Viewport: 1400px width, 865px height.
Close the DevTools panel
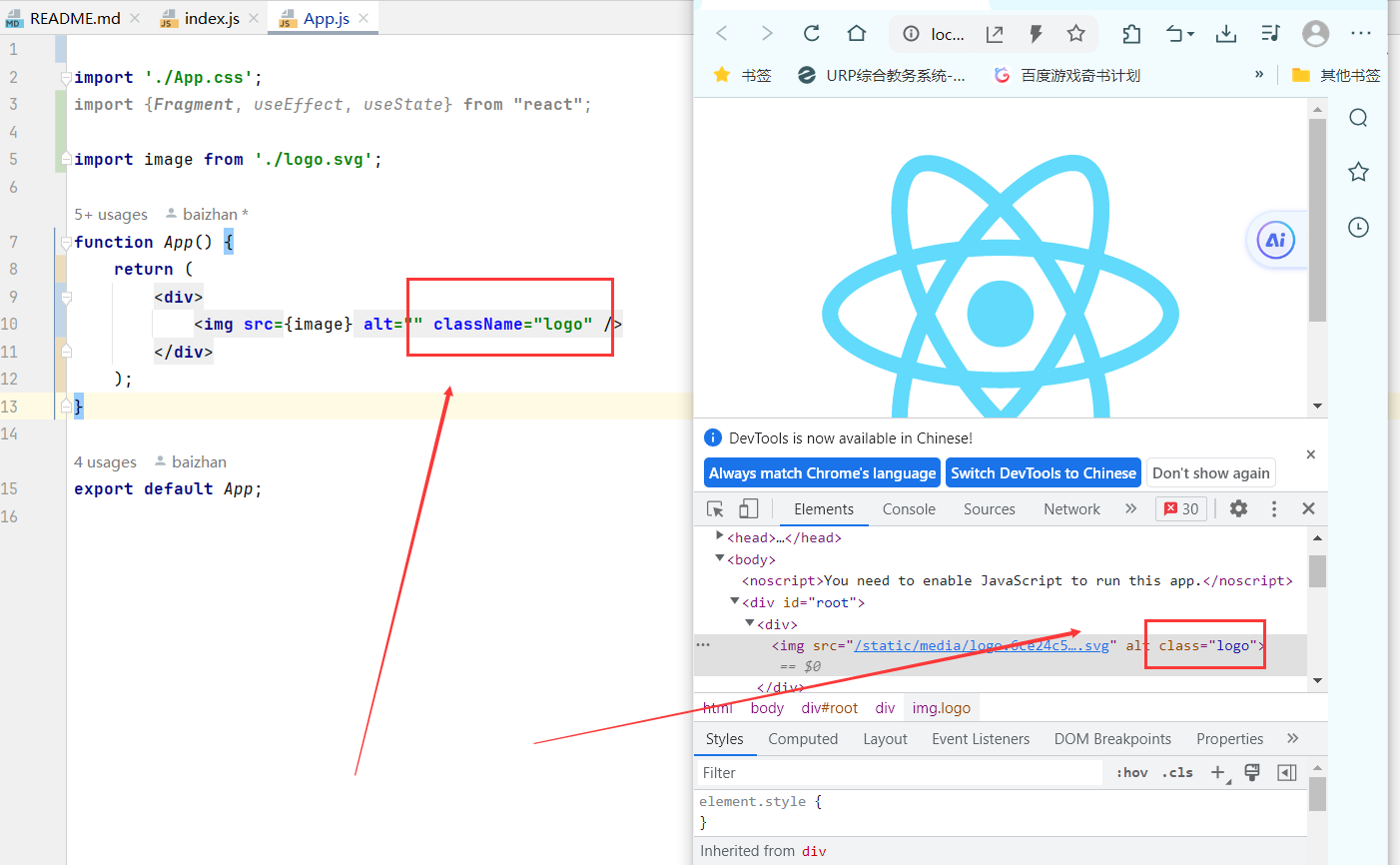[x=1308, y=508]
